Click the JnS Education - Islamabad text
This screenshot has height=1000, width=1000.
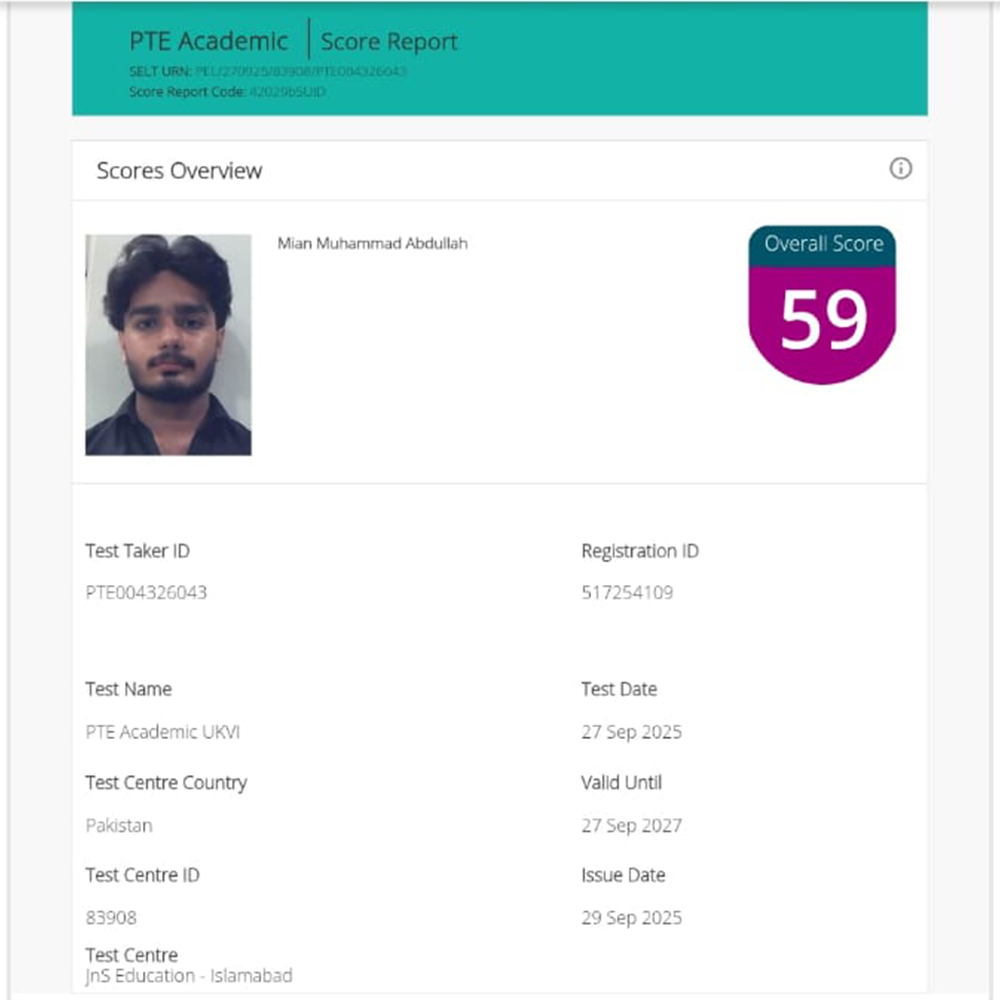(x=189, y=976)
